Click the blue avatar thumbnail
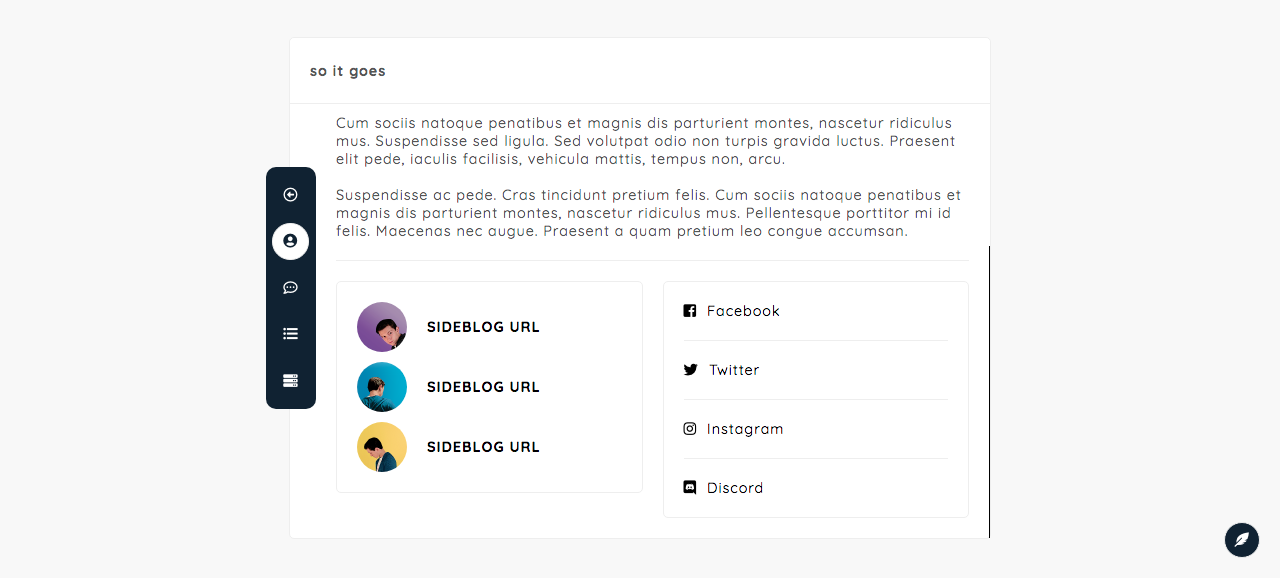The width and height of the screenshot is (1280, 578). (x=382, y=387)
